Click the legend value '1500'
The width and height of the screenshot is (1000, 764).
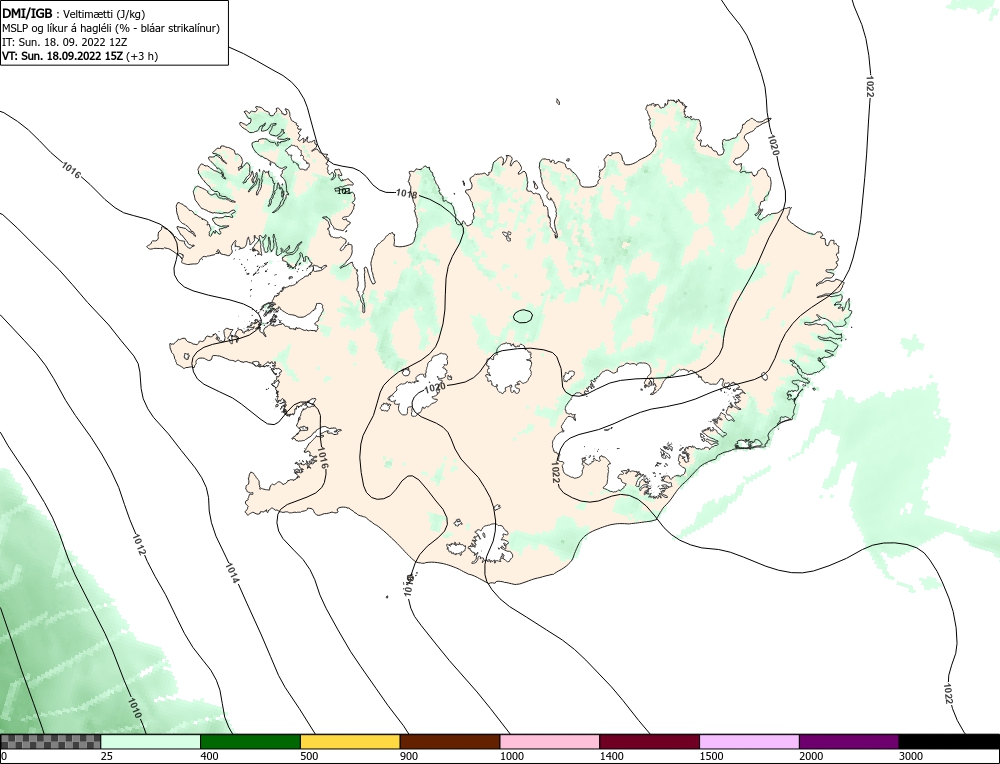pos(710,757)
